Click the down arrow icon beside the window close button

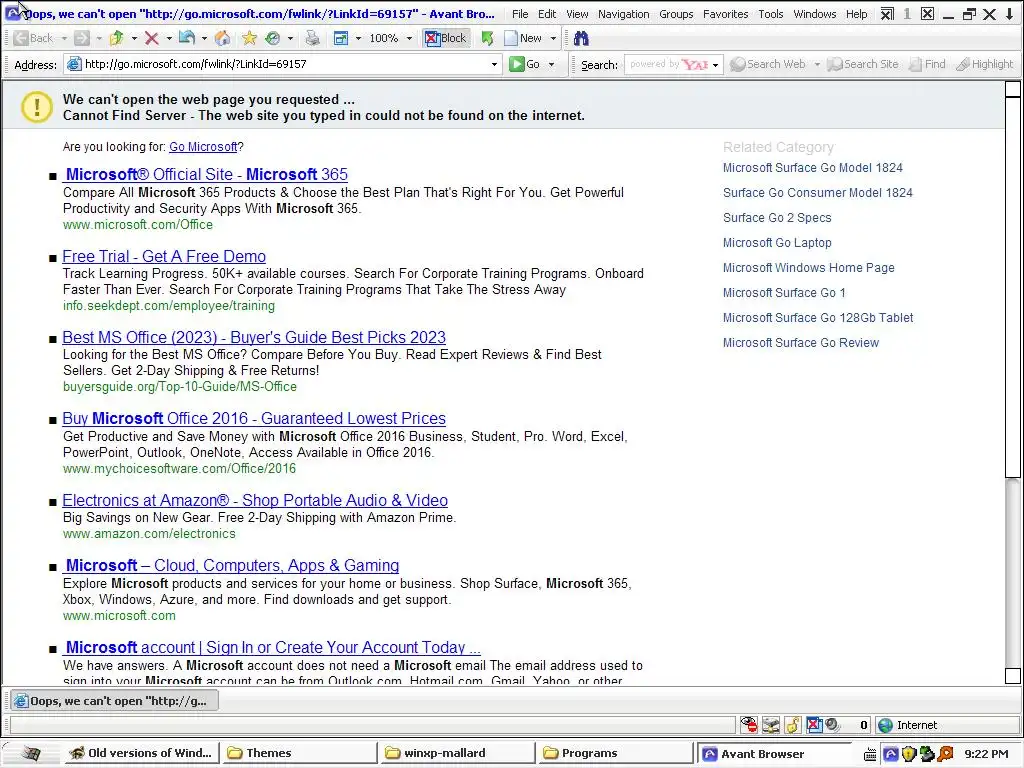pyautogui.click(x=1011, y=14)
